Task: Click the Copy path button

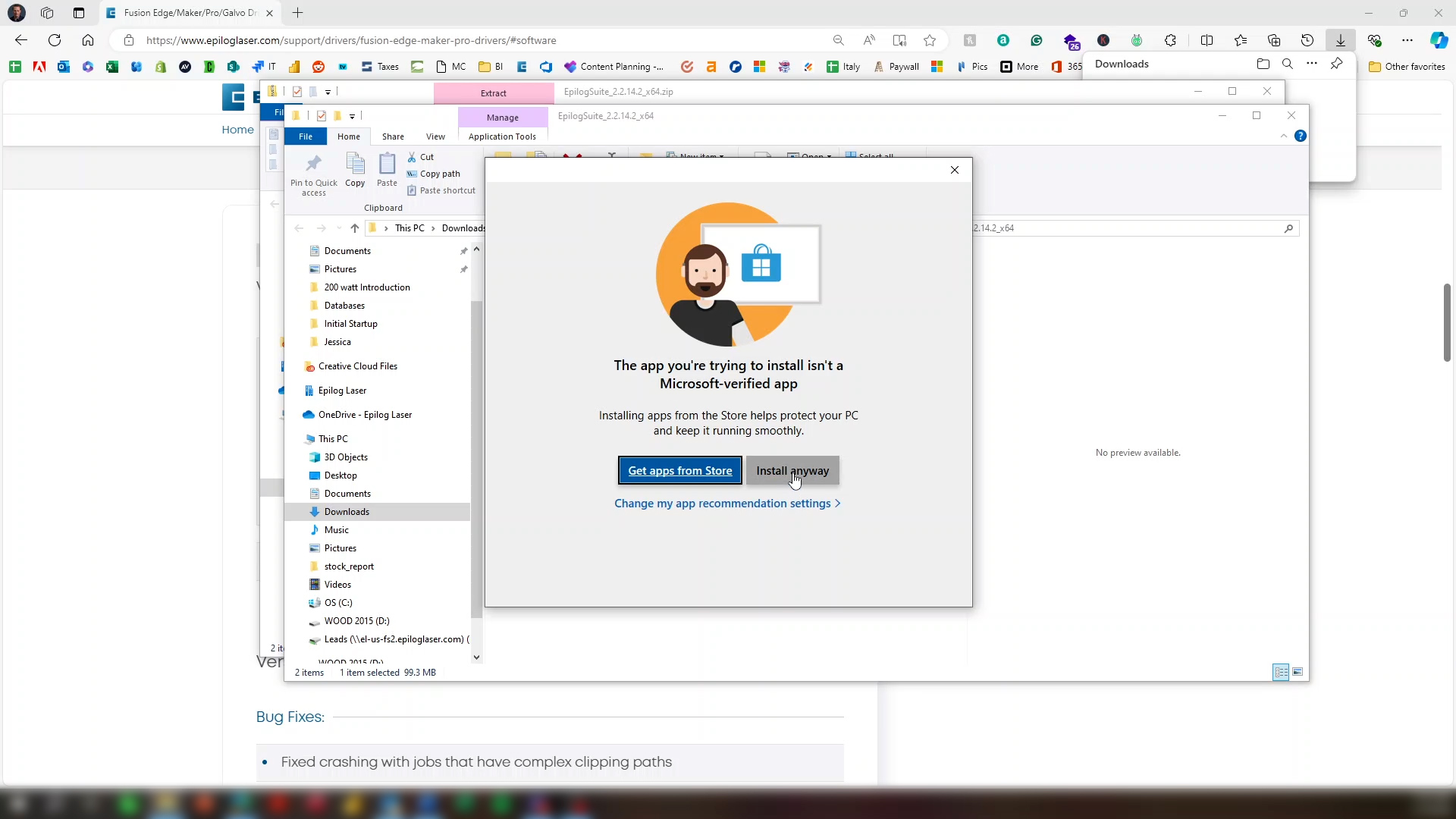Action: (434, 174)
